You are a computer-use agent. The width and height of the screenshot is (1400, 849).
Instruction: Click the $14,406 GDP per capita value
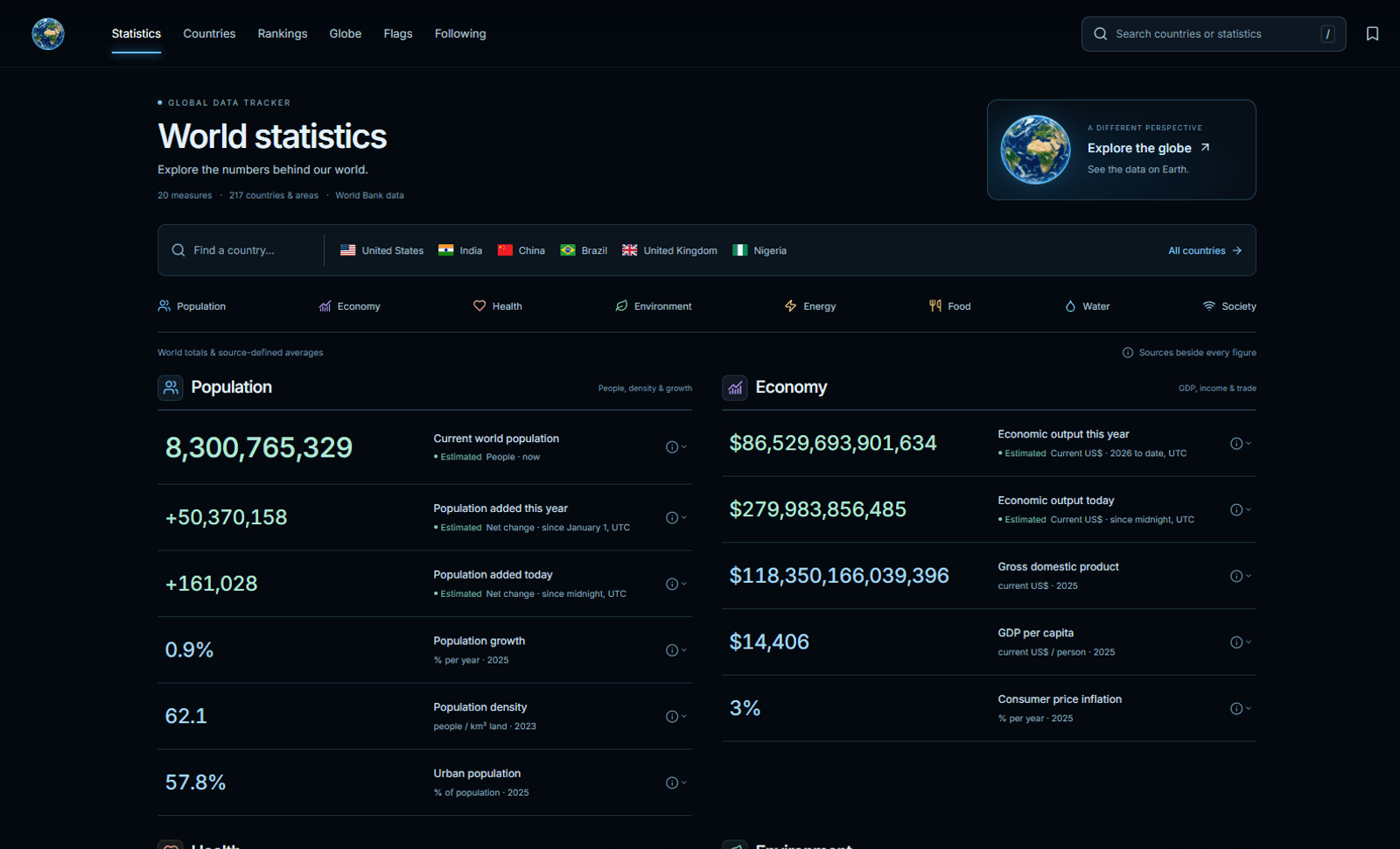coord(769,642)
